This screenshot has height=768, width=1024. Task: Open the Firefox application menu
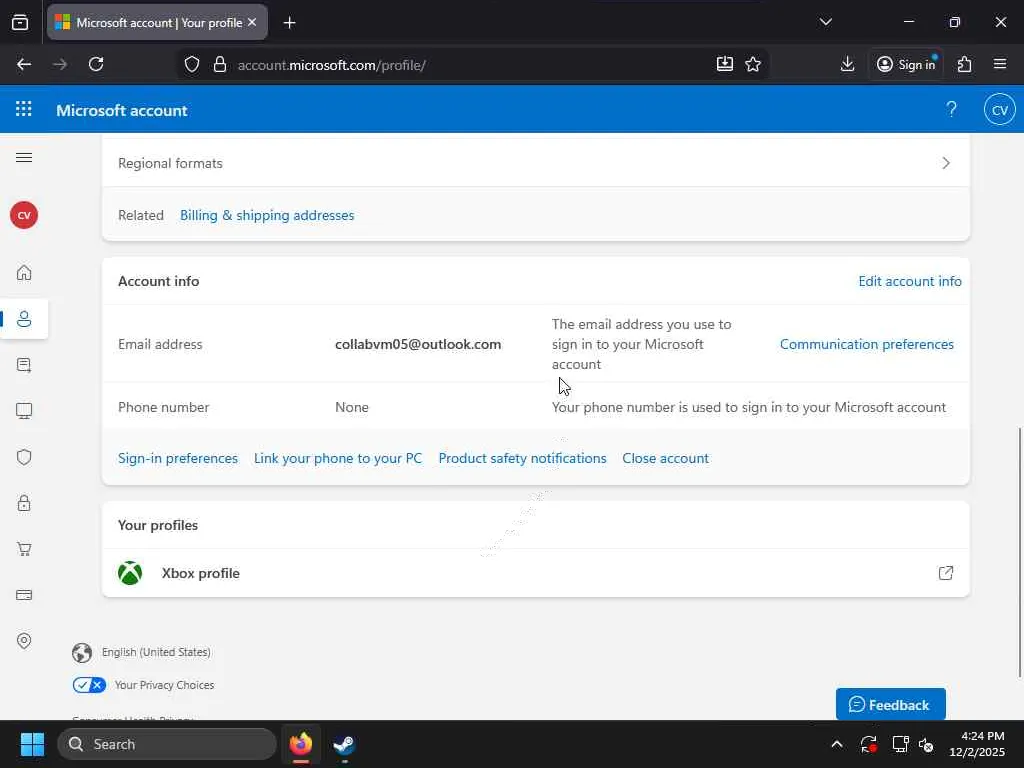(1000, 64)
